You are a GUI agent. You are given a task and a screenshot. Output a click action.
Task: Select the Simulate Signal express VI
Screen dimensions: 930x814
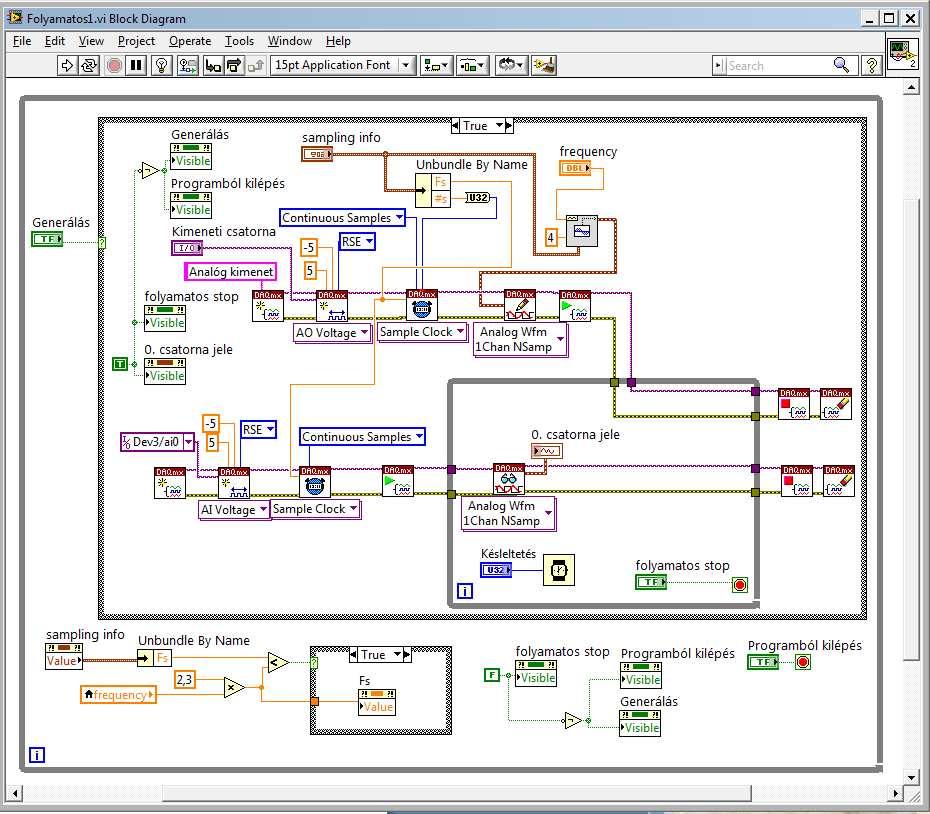(582, 231)
